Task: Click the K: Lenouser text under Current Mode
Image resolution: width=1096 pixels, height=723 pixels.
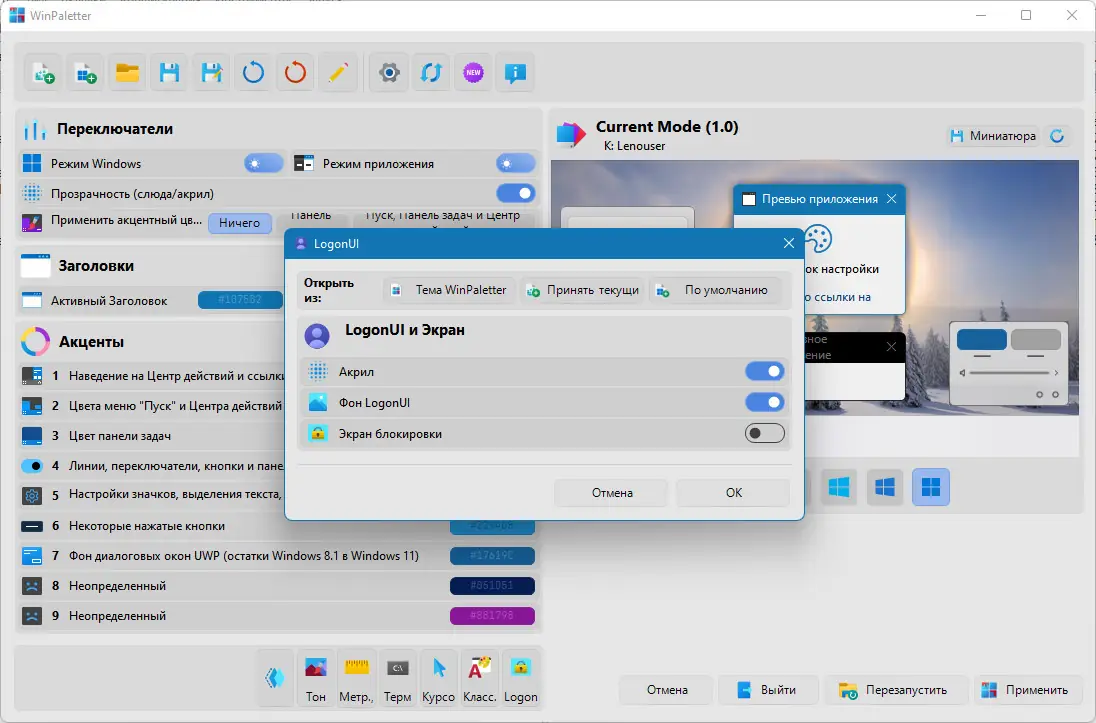Action: 634,145
